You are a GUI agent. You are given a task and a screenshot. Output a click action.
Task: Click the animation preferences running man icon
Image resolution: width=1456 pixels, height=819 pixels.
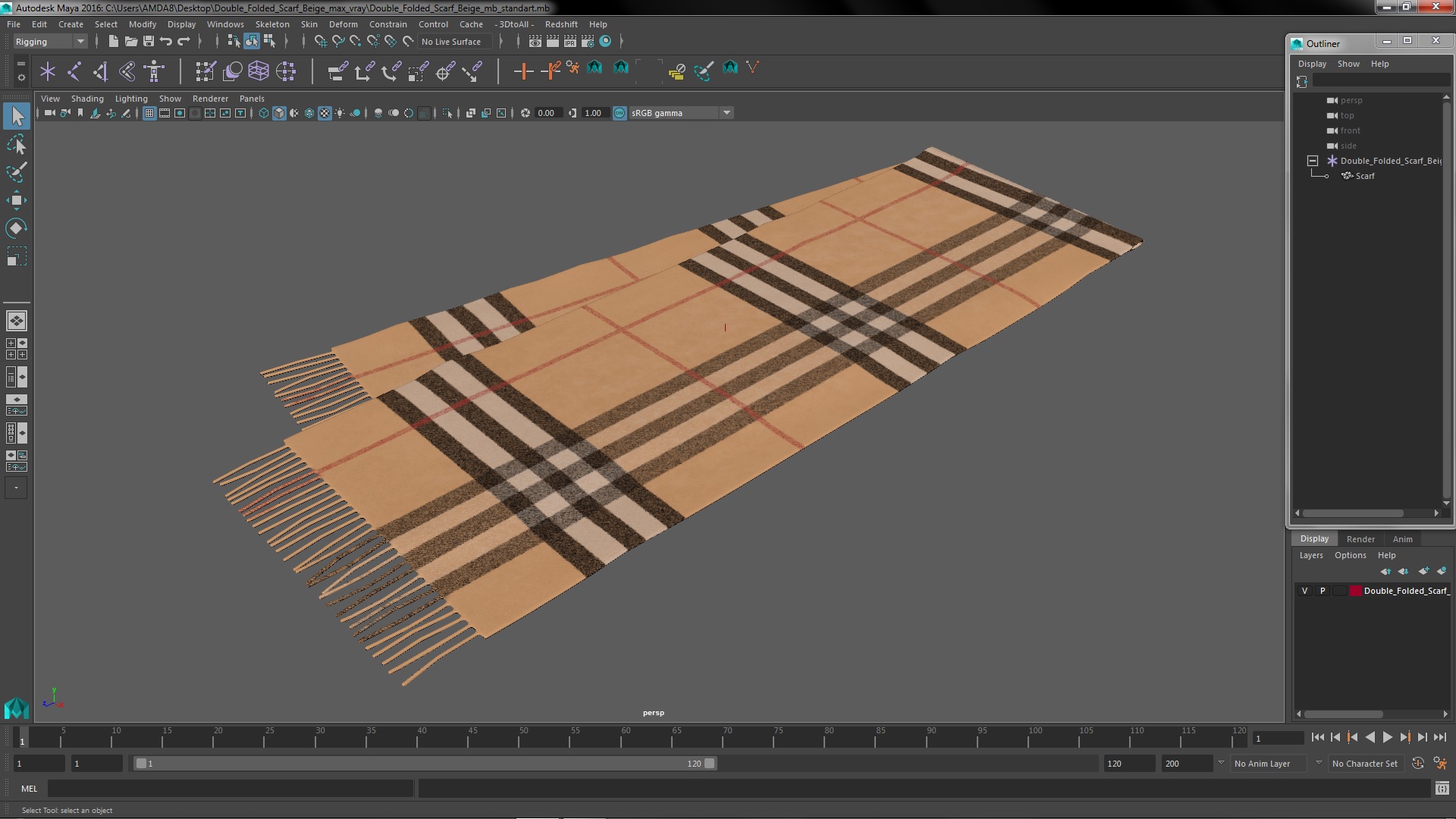(x=1440, y=764)
